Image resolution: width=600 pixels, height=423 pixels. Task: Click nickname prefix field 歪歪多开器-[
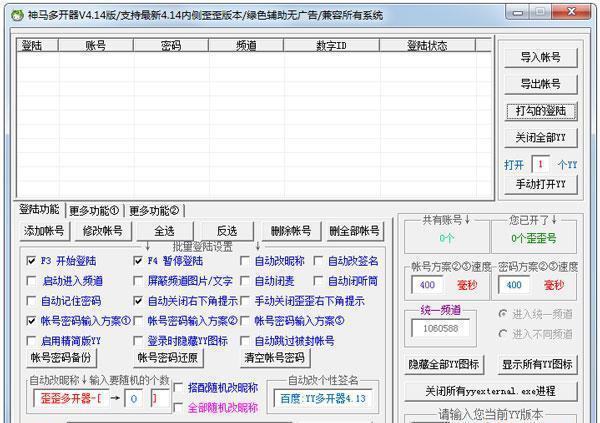point(71,399)
